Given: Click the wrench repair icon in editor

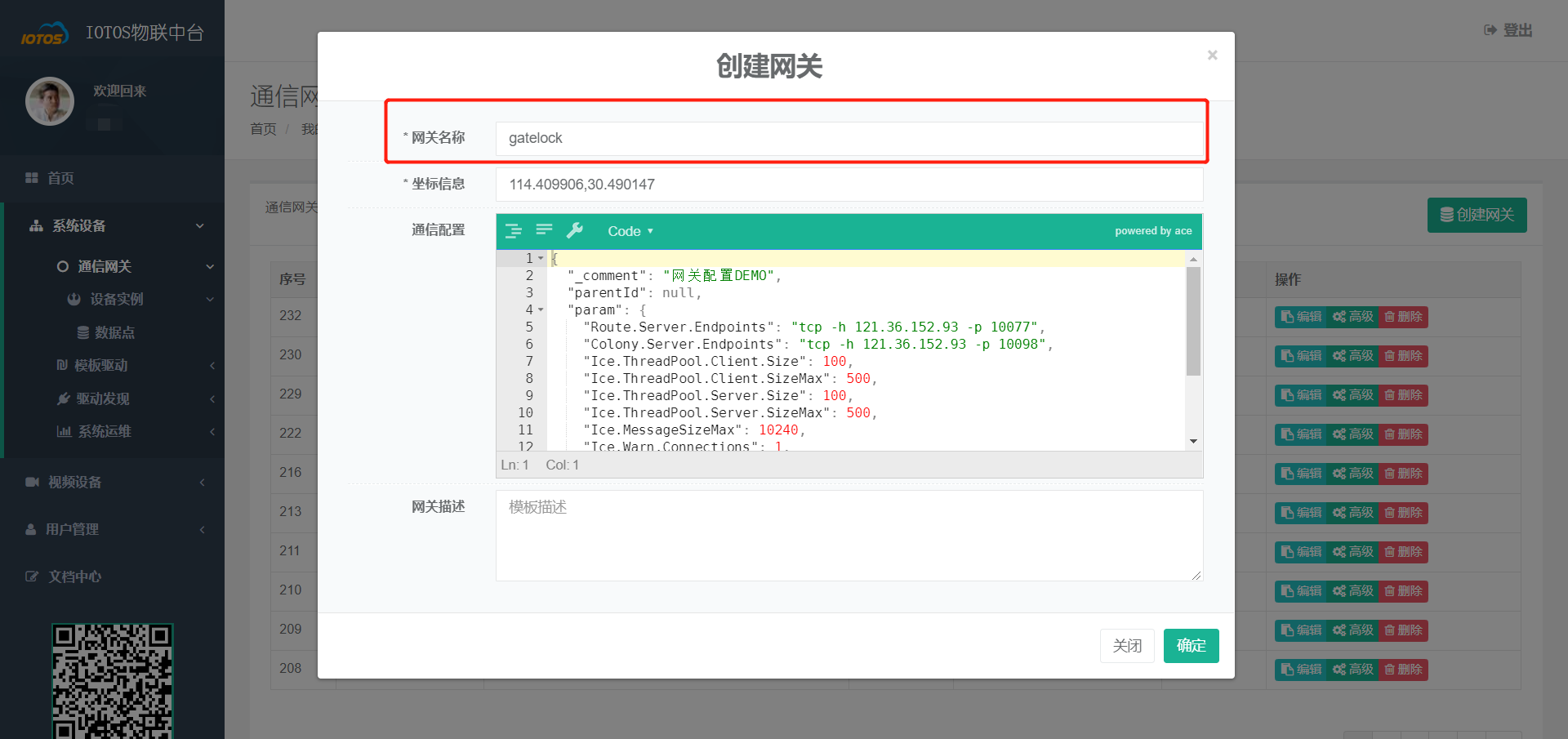Looking at the screenshot, I should click(x=575, y=231).
